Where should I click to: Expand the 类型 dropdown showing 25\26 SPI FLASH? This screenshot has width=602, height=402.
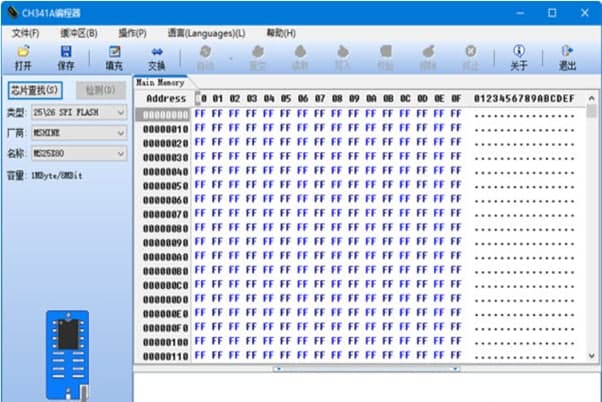(x=121, y=112)
